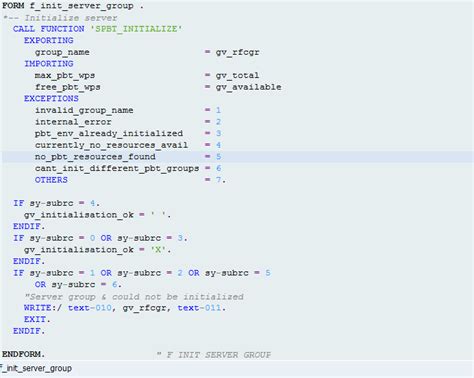474x378 pixels.
Task: Click highlighted no_pbt_resources_found line
Action: [x=237, y=157]
